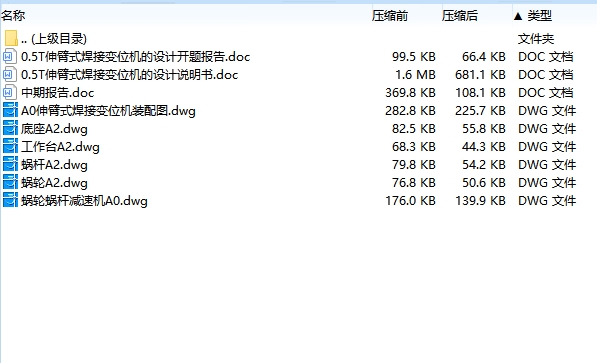Click the 225.7 KB compressed size
Viewport: 597px width, 363px height.
click(480, 110)
